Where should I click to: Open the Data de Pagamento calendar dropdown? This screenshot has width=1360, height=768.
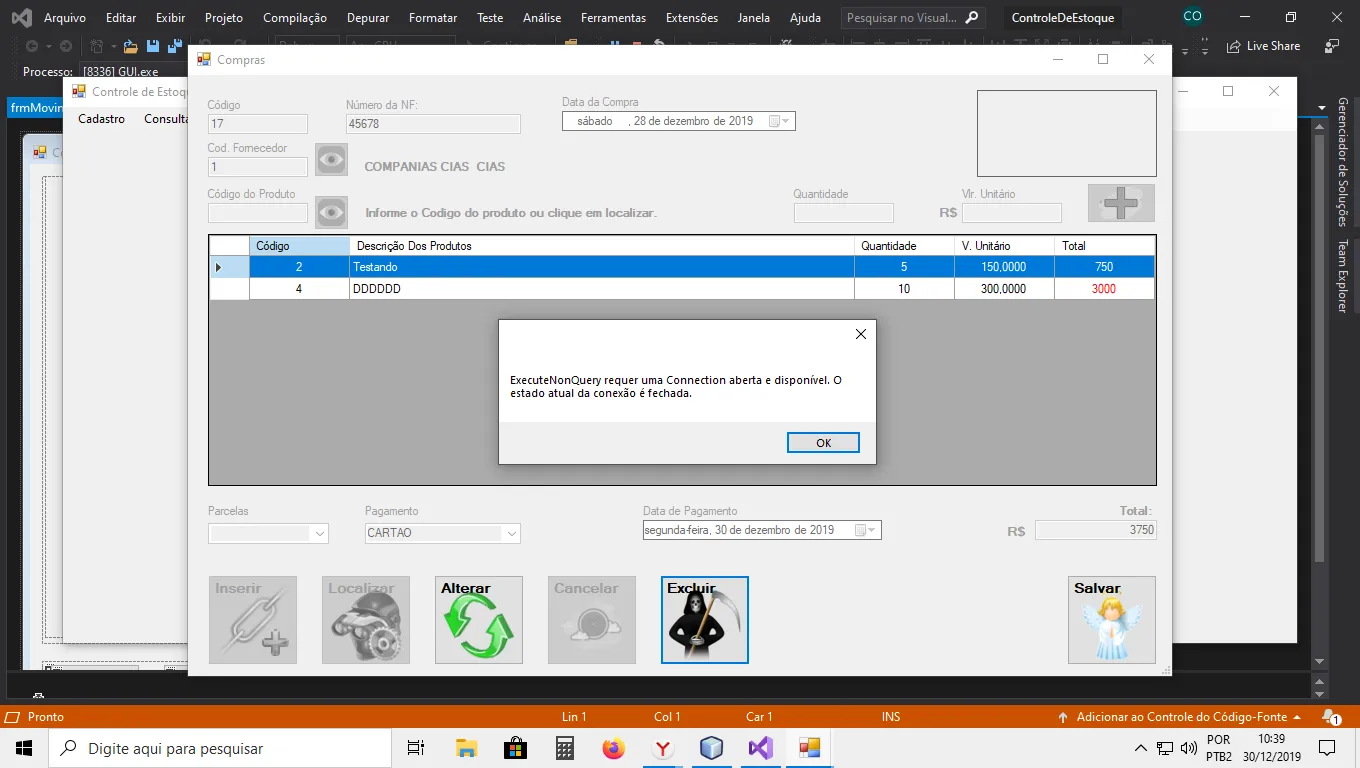pyautogui.click(x=866, y=530)
